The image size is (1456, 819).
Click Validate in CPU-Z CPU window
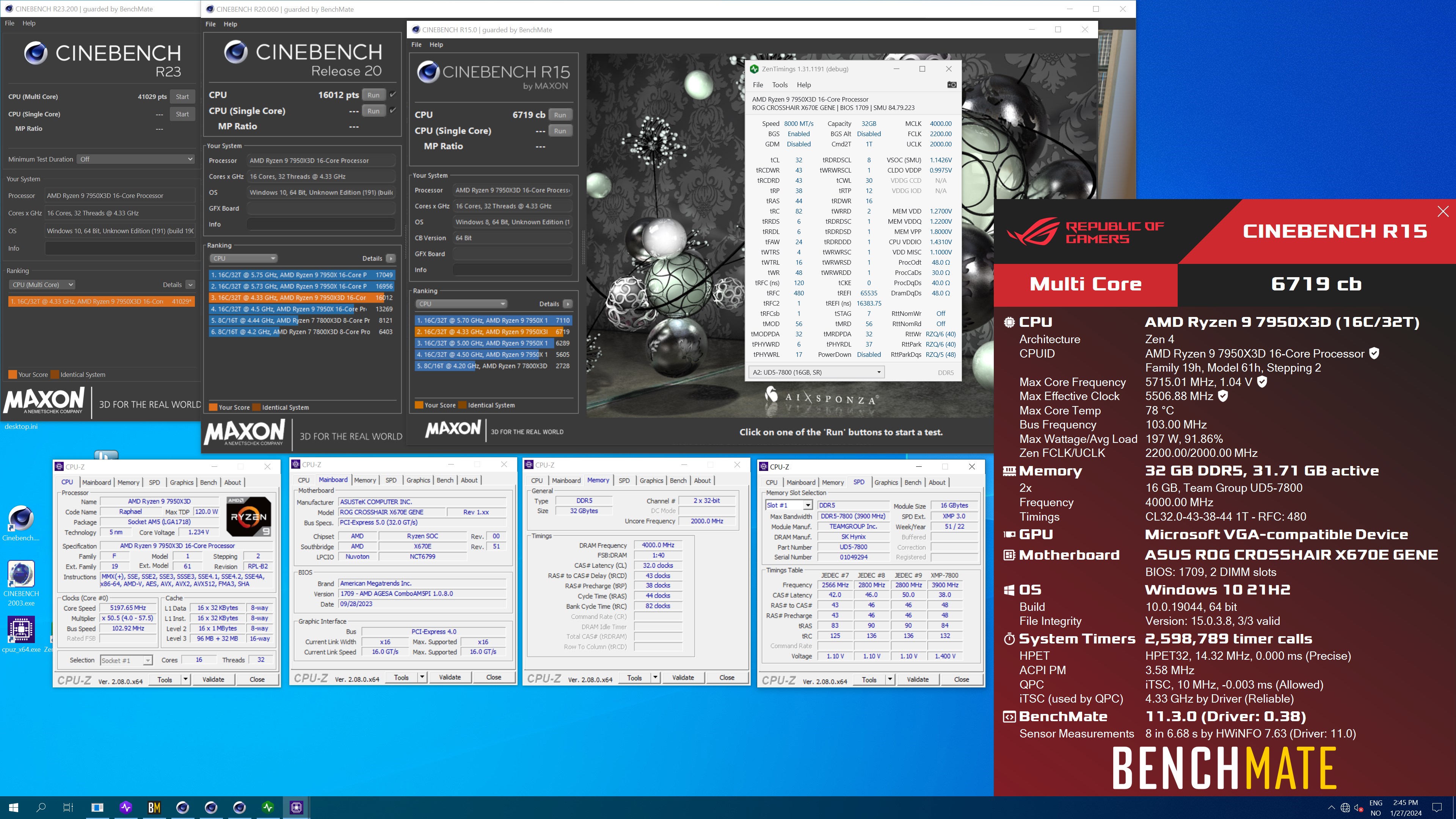[213, 679]
